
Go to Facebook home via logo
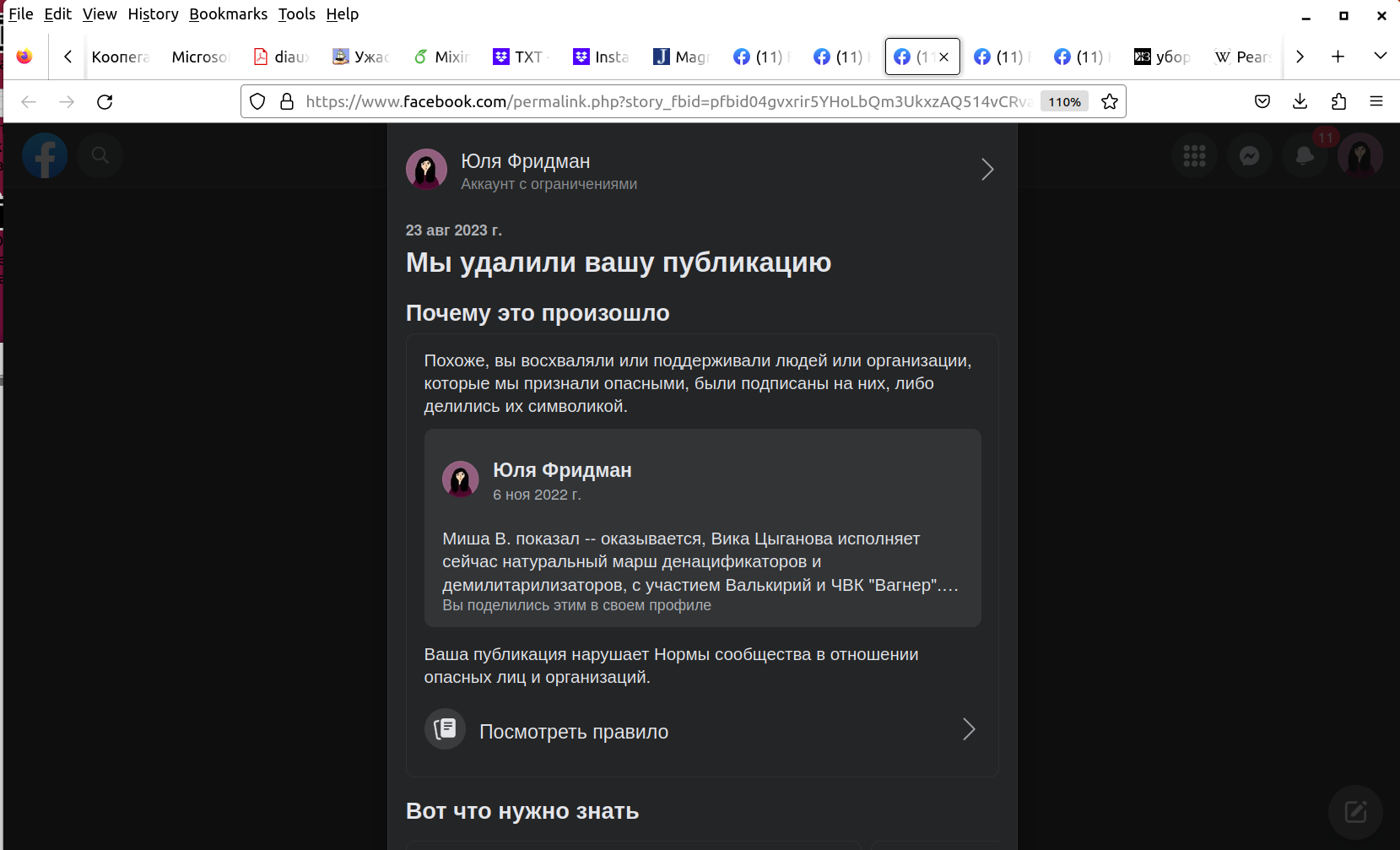tap(45, 155)
